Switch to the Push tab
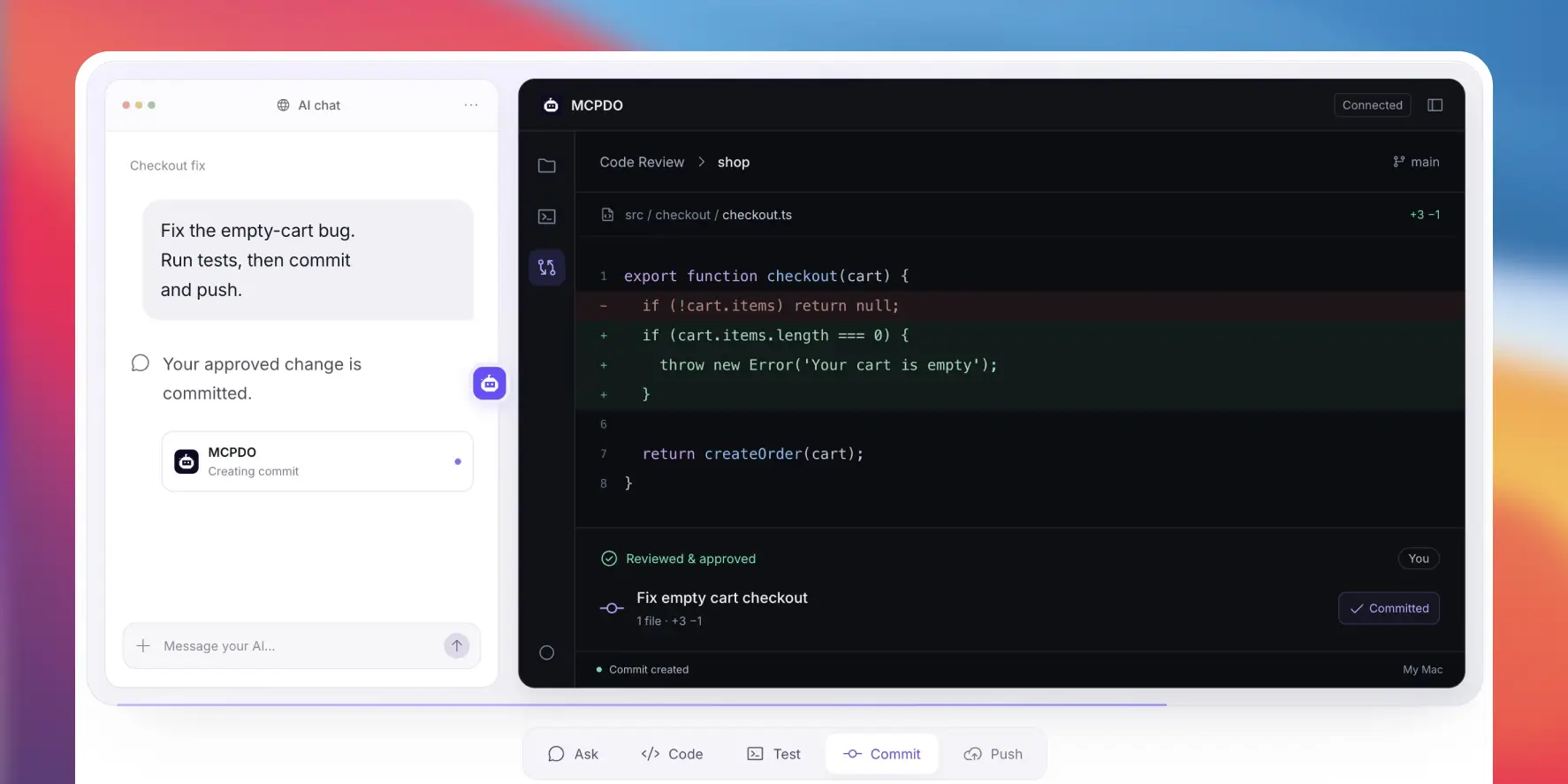1568x784 pixels. coord(993,754)
